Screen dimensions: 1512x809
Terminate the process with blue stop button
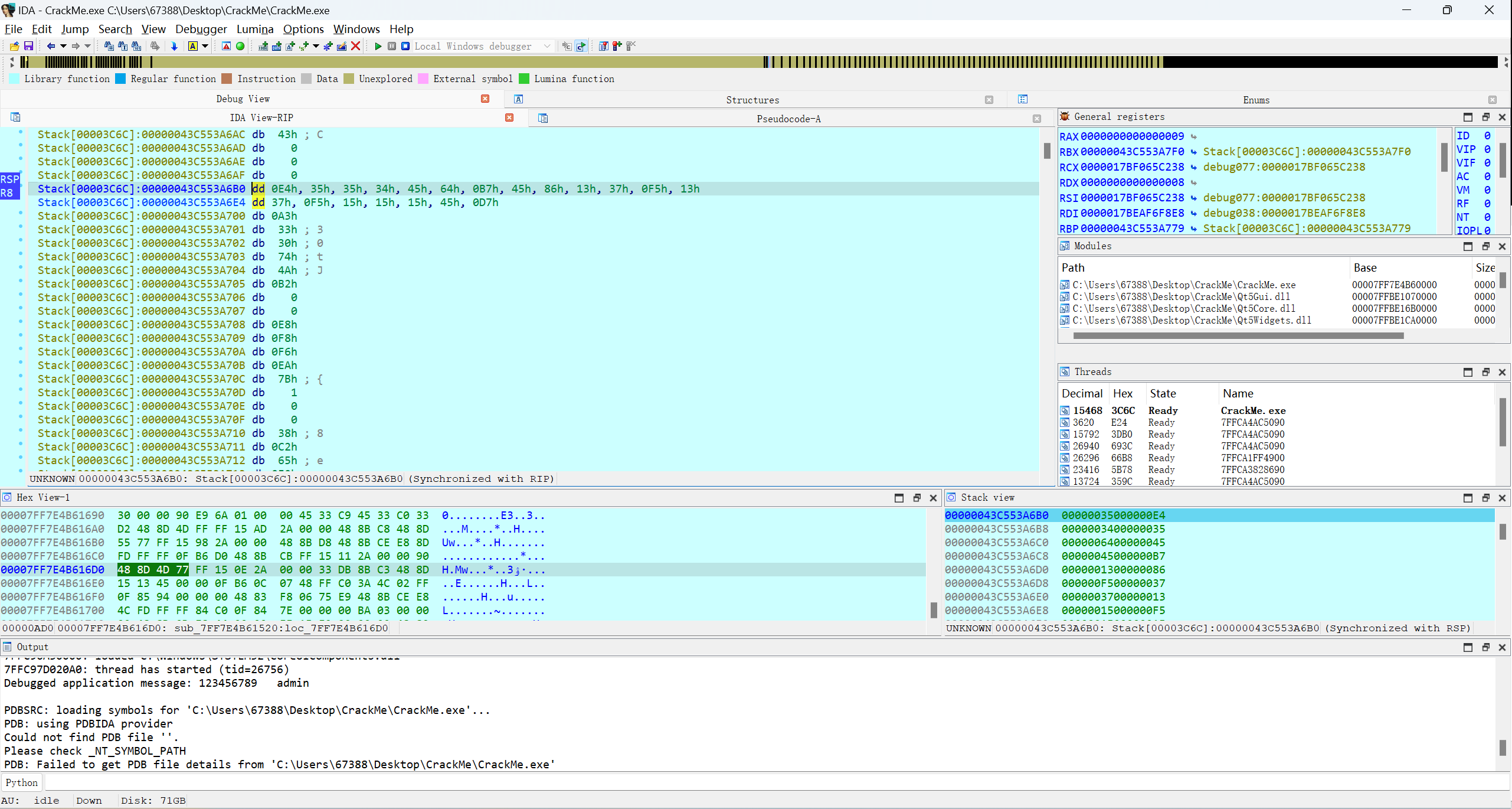tap(405, 46)
